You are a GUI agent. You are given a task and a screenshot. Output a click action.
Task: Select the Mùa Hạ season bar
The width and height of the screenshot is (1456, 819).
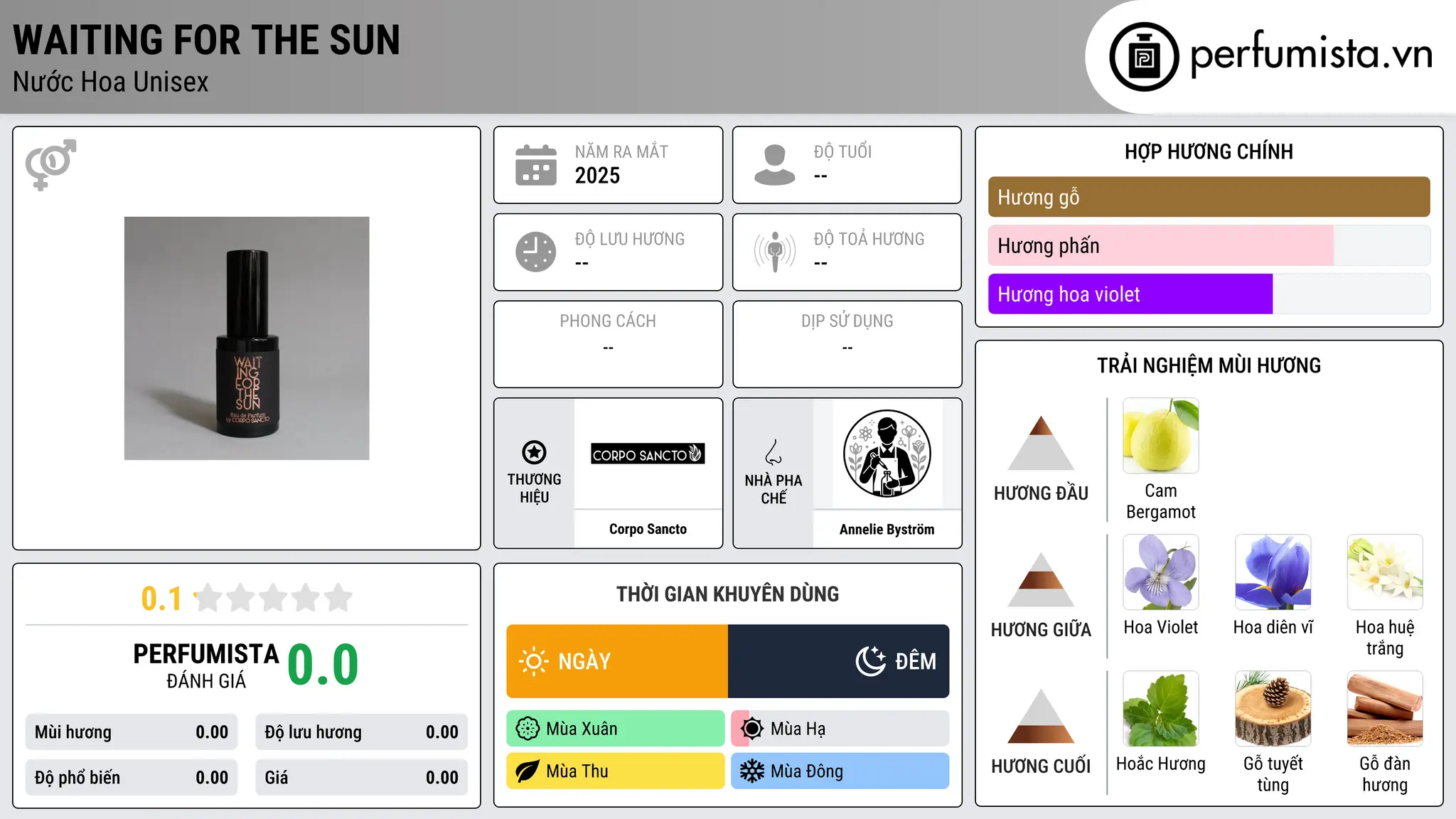(840, 729)
